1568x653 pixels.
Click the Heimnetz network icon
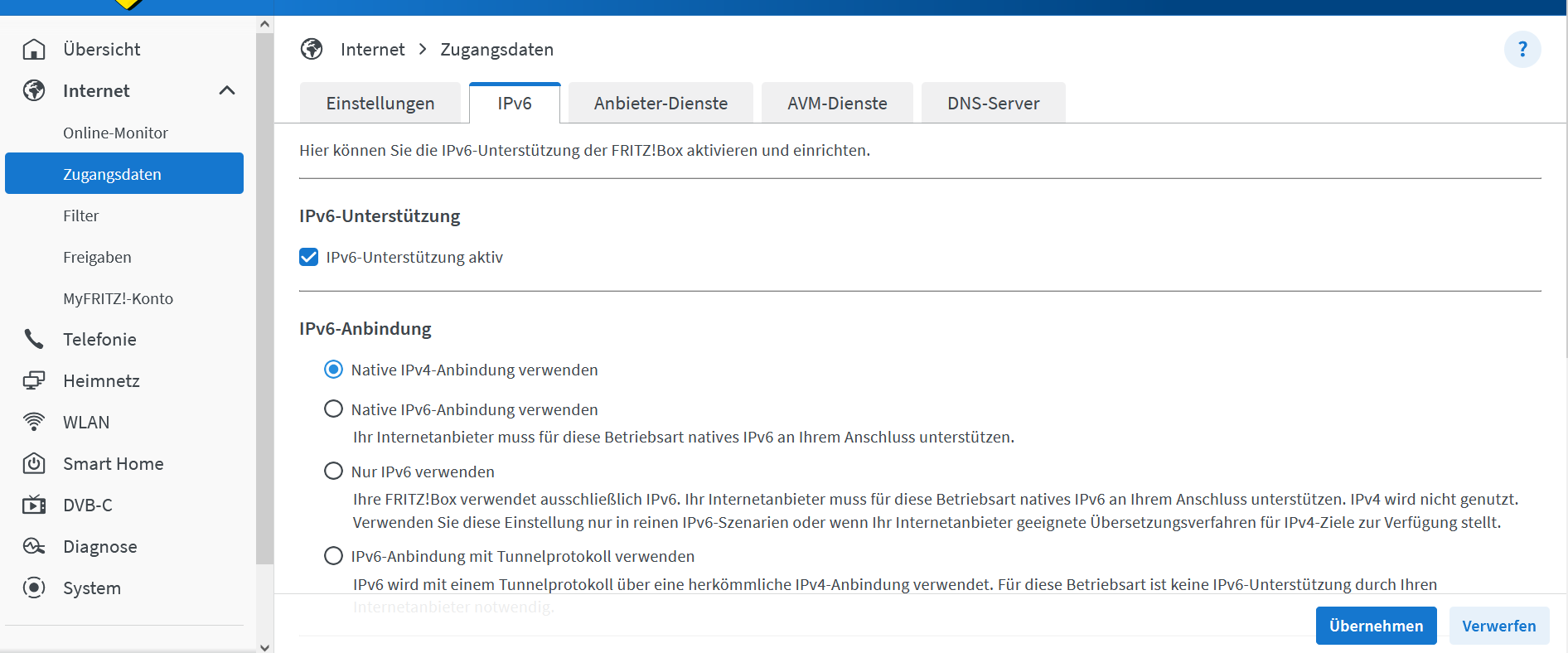(34, 380)
